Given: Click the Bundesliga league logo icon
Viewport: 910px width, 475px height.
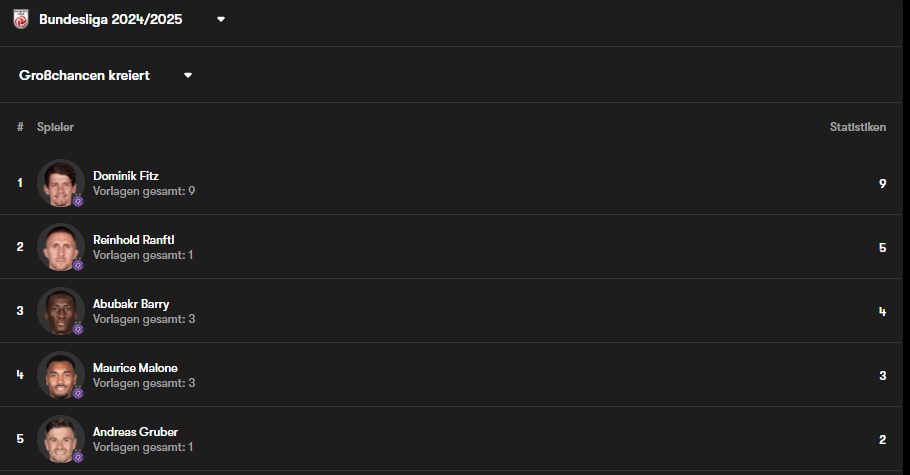Looking at the screenshot, I should click(21, 19).
